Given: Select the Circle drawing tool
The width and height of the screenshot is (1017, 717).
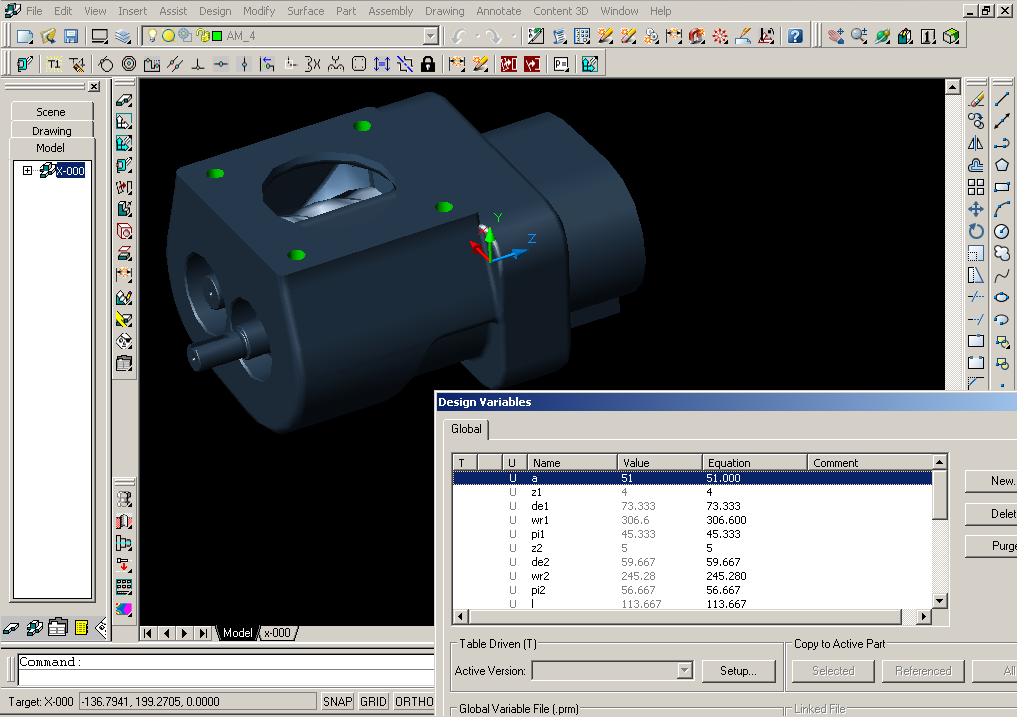Looking at the screenshot, I should (x=1002, y=231).
